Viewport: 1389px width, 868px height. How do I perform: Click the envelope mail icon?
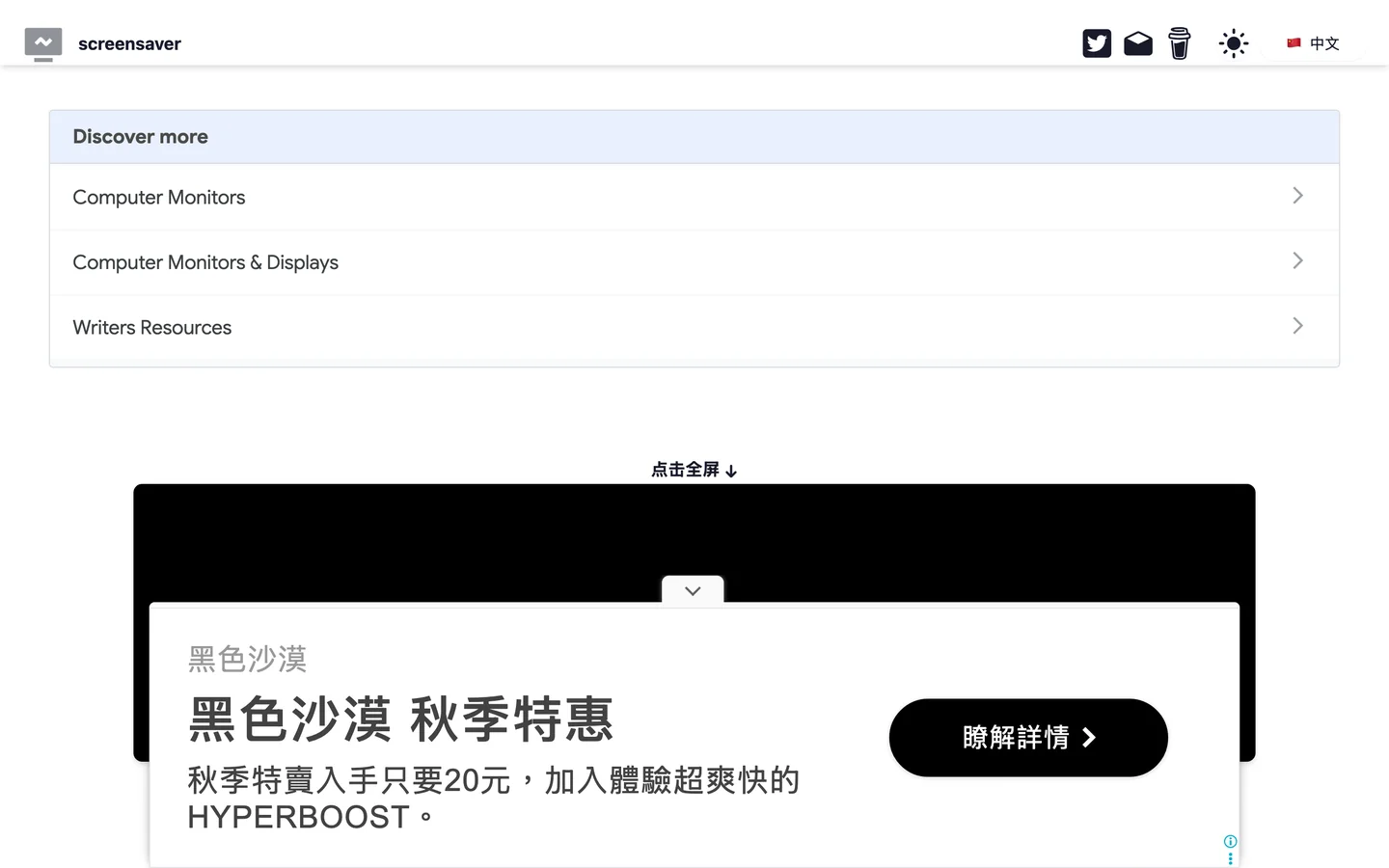[x=1138, y=43]
